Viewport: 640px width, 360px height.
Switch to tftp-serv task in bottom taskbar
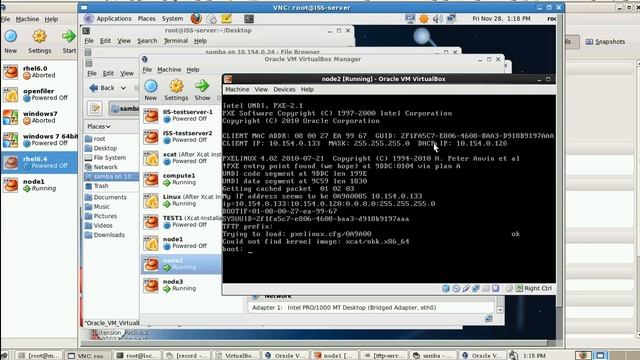click(384, 356)
